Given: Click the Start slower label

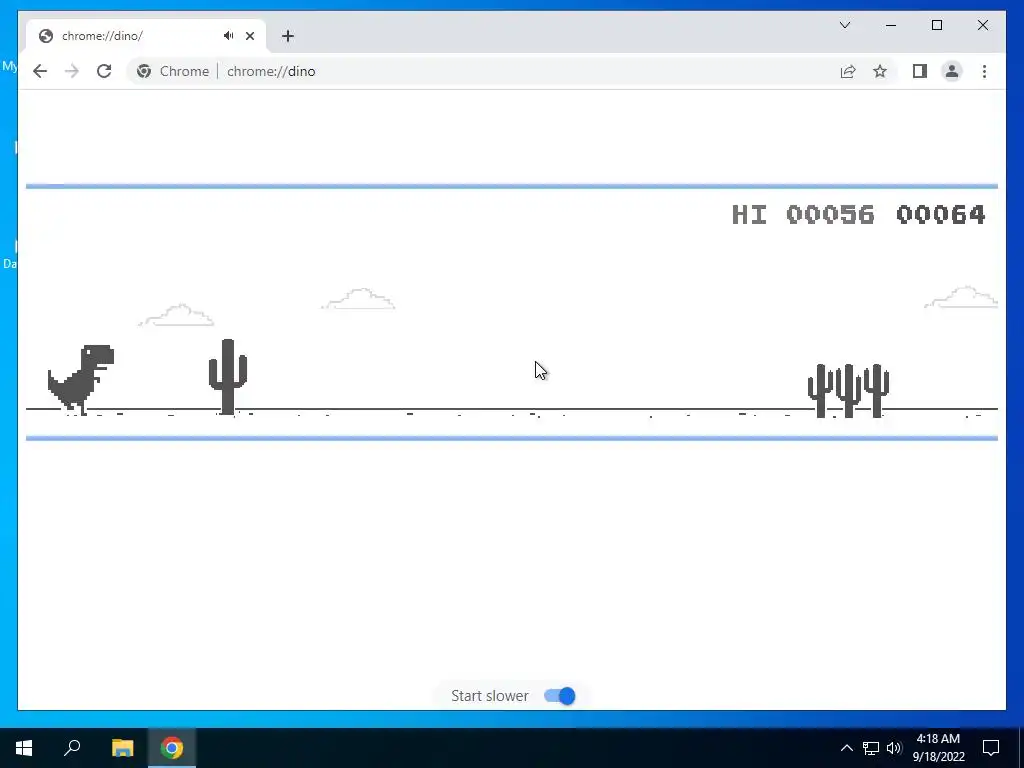Looking at the screenshot, I should [490, 696].
